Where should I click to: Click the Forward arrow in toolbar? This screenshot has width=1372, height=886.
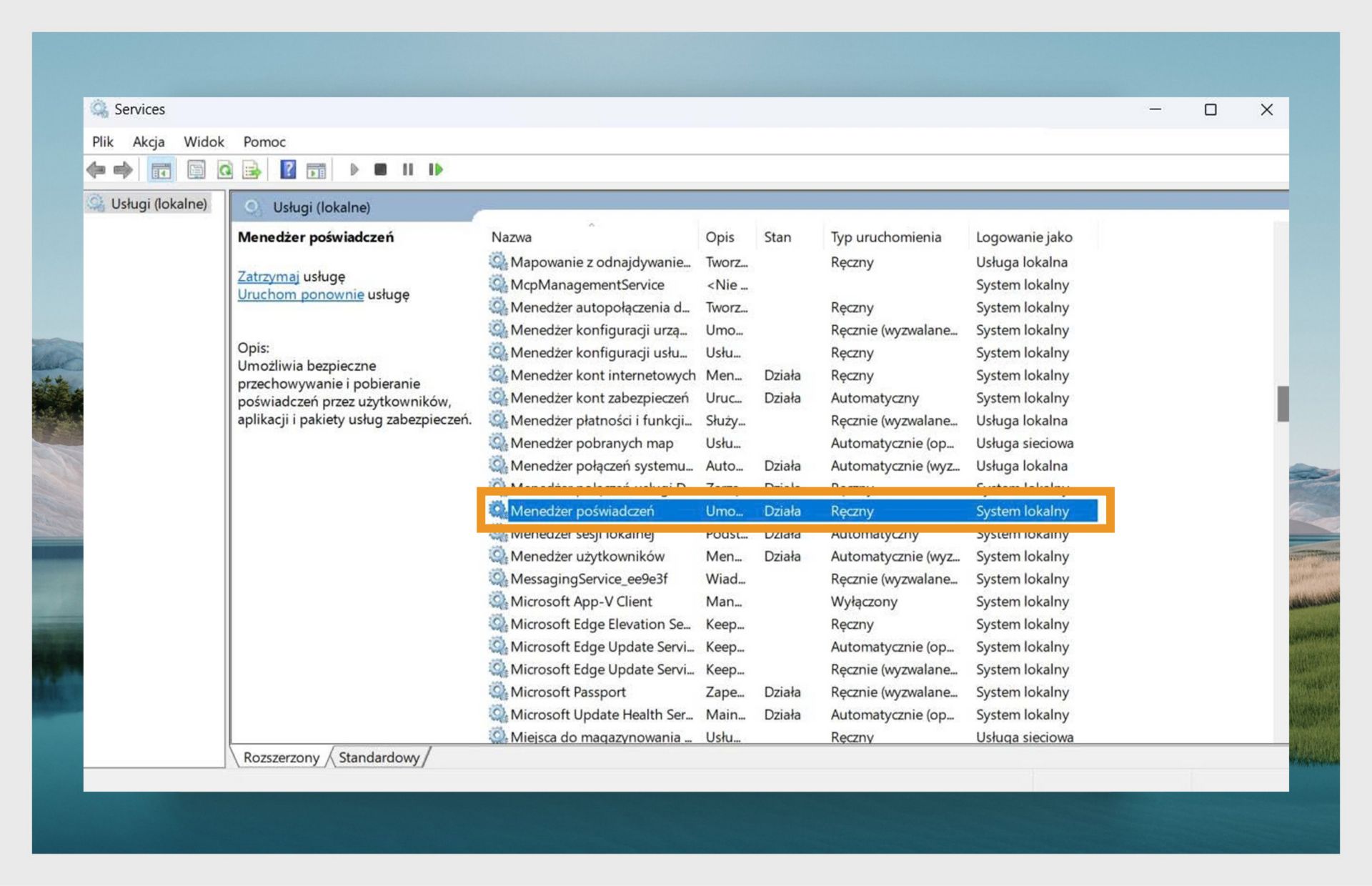coord(123,170)
